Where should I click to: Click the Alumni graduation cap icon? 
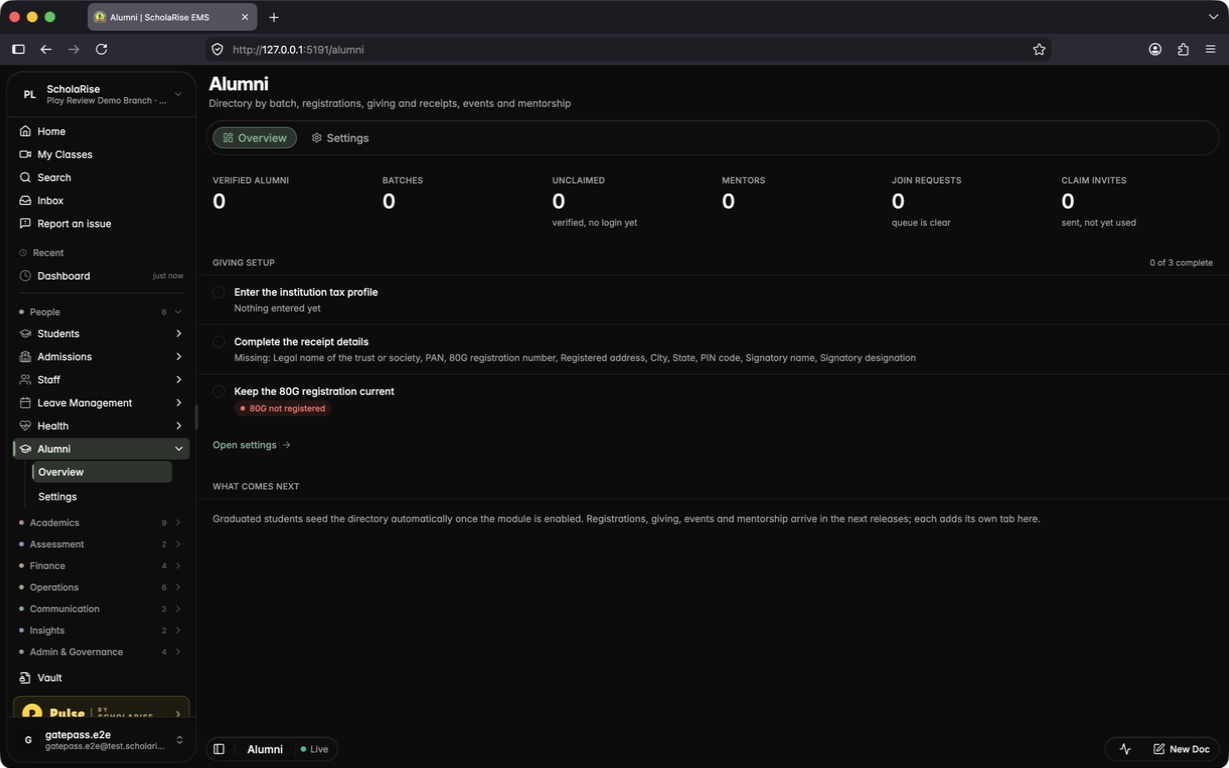pyautogui.click(x=26, y=449)
